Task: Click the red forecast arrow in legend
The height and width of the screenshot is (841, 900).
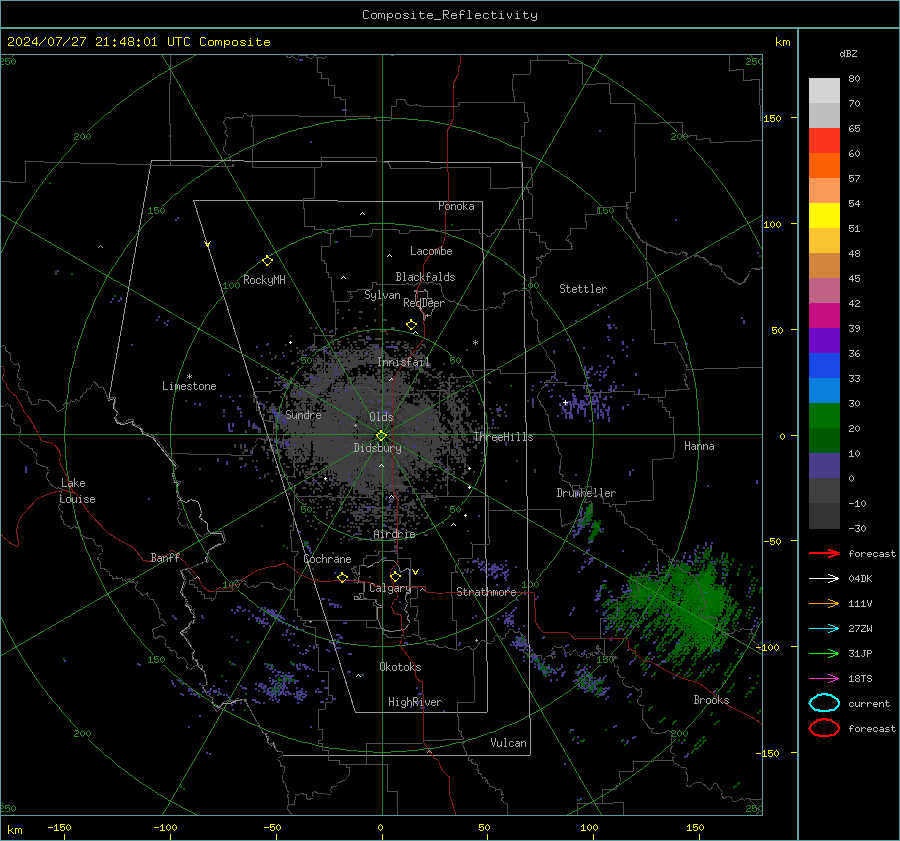Action: click(824, 553)
